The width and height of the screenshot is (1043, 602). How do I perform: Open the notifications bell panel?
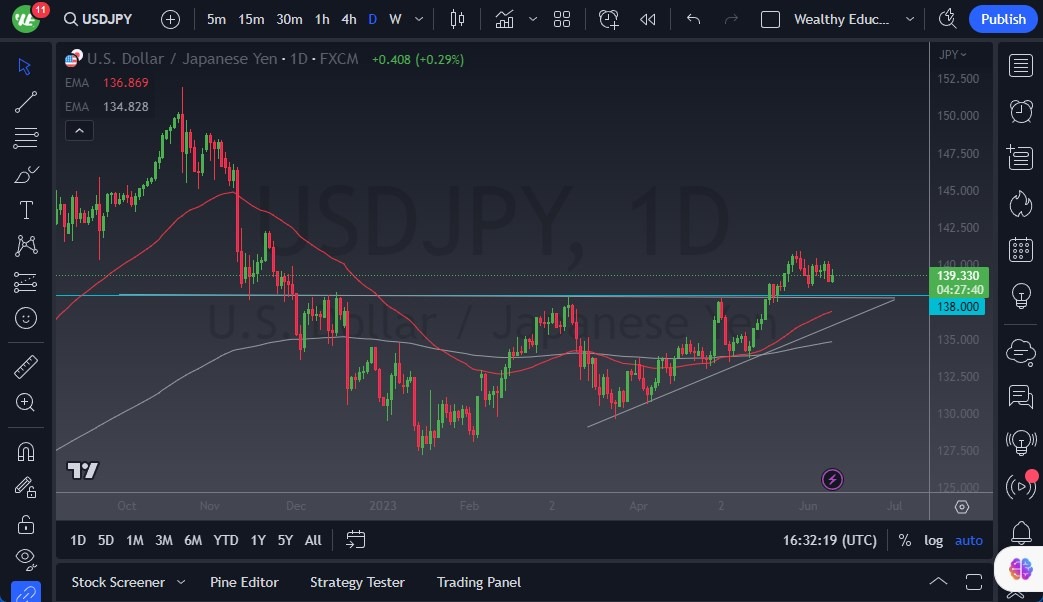tap(1020, 533)
